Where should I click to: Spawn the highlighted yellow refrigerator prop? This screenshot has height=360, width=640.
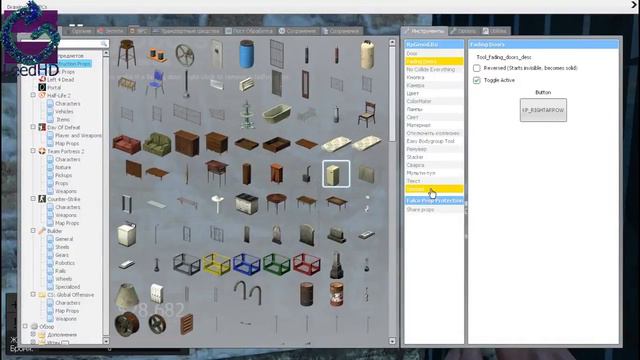pyautogui.click(x=336, y=174)
